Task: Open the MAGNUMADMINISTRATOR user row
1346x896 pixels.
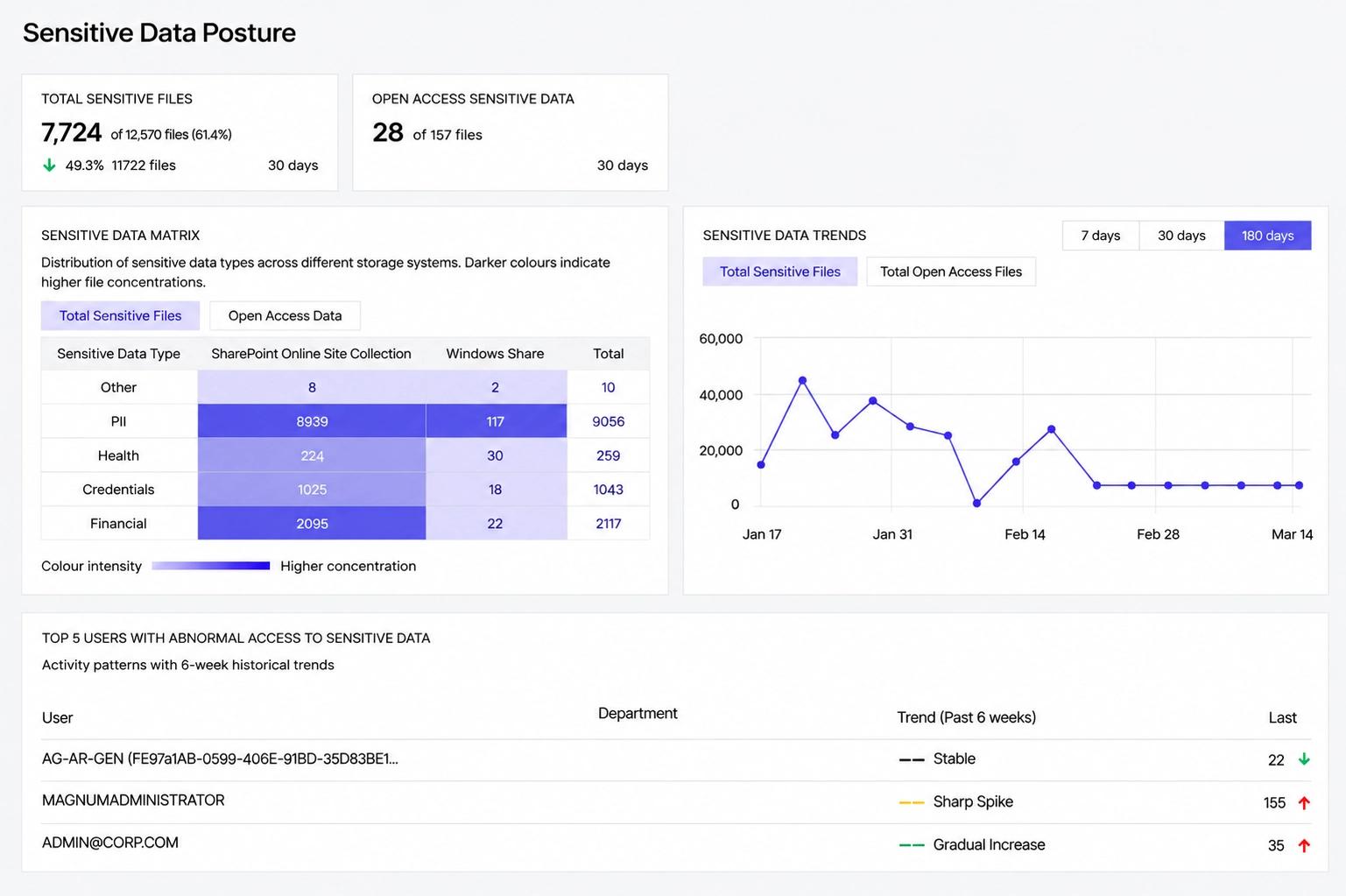Action: click(674, 802)
